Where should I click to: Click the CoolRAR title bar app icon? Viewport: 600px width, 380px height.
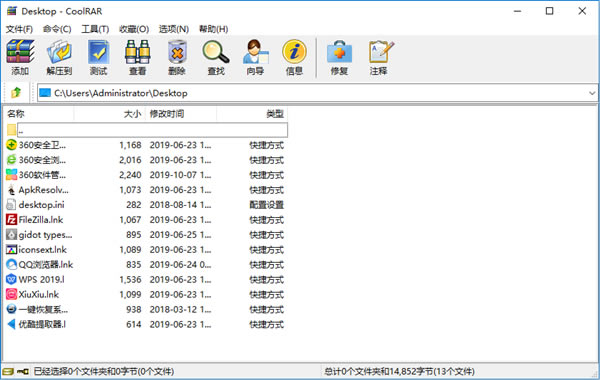[11, 11]
